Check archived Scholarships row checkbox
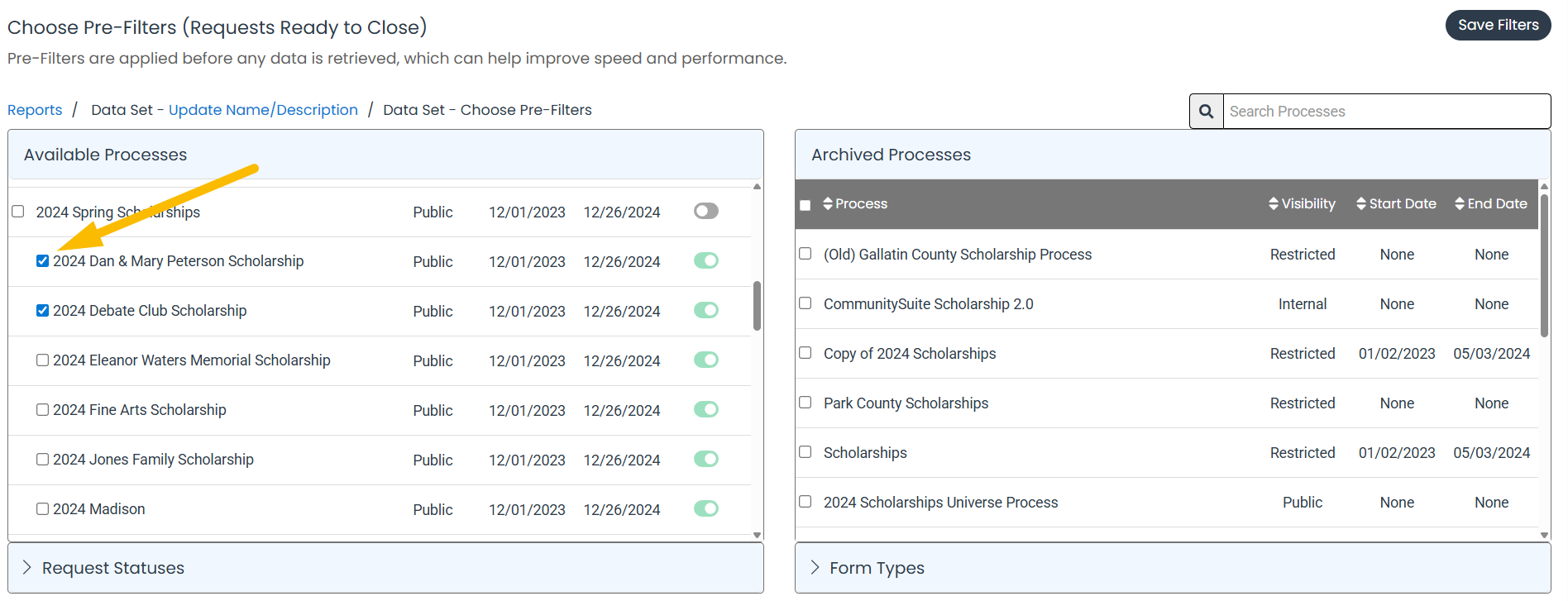Viewport: 1568px width, 601px height. (806, 452)
